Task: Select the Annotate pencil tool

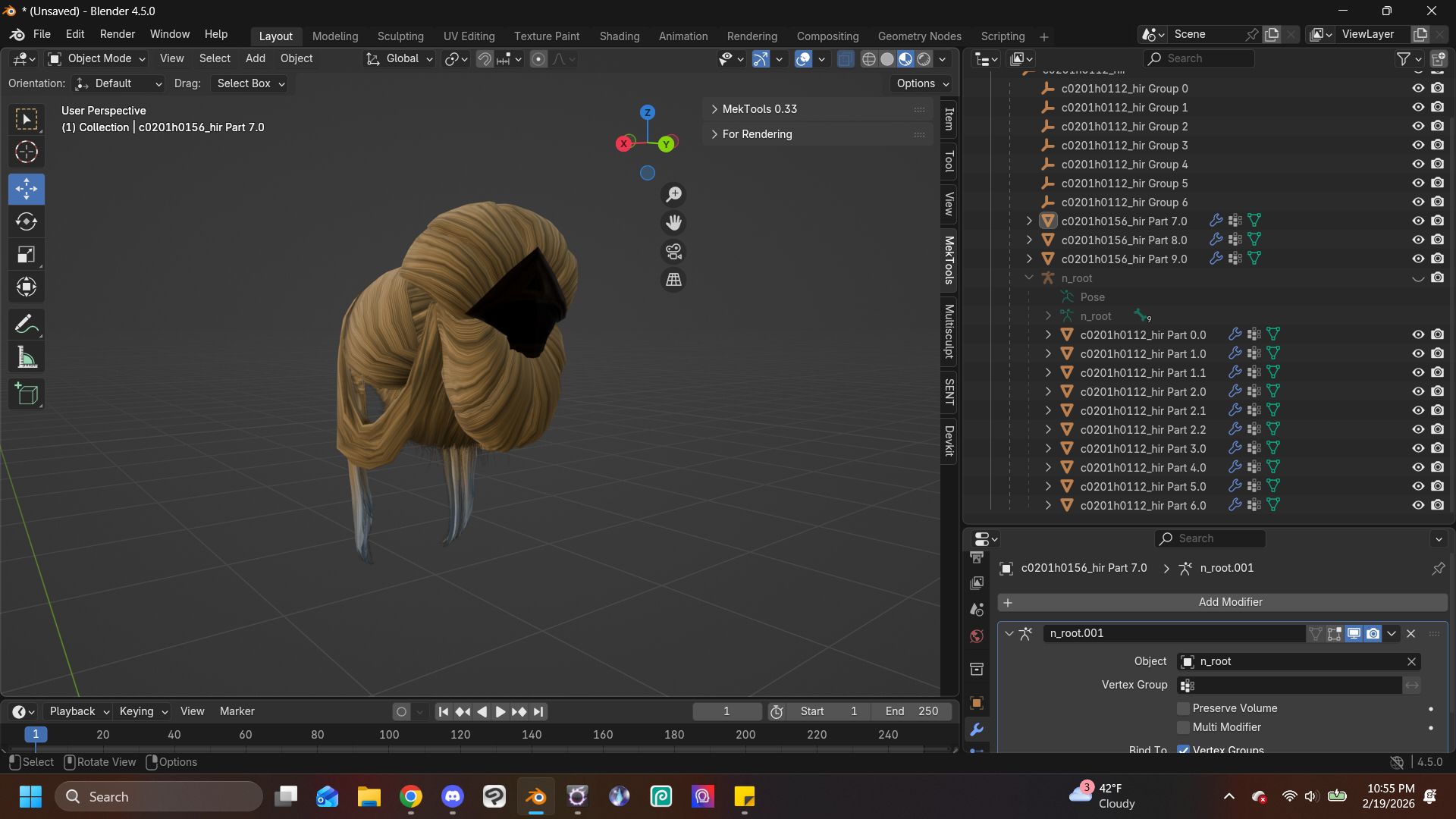Action: [x=27, y=325]
